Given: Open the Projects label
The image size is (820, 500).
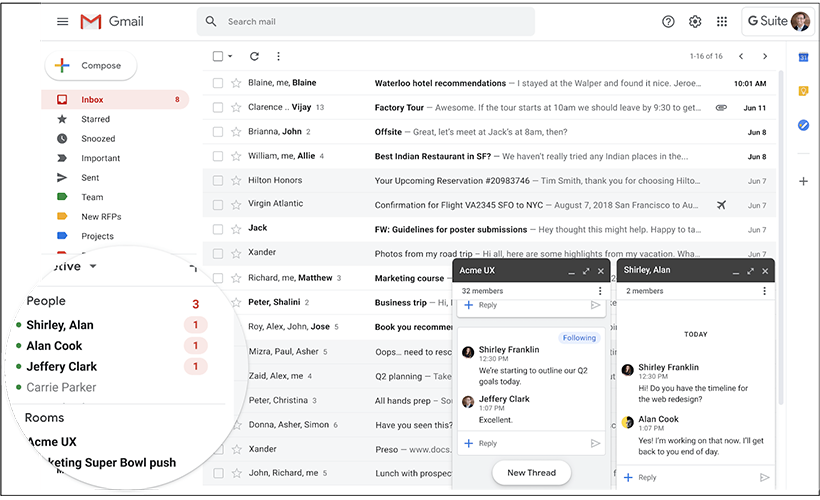Looking at the screenshot, I should tap(97, 236).
